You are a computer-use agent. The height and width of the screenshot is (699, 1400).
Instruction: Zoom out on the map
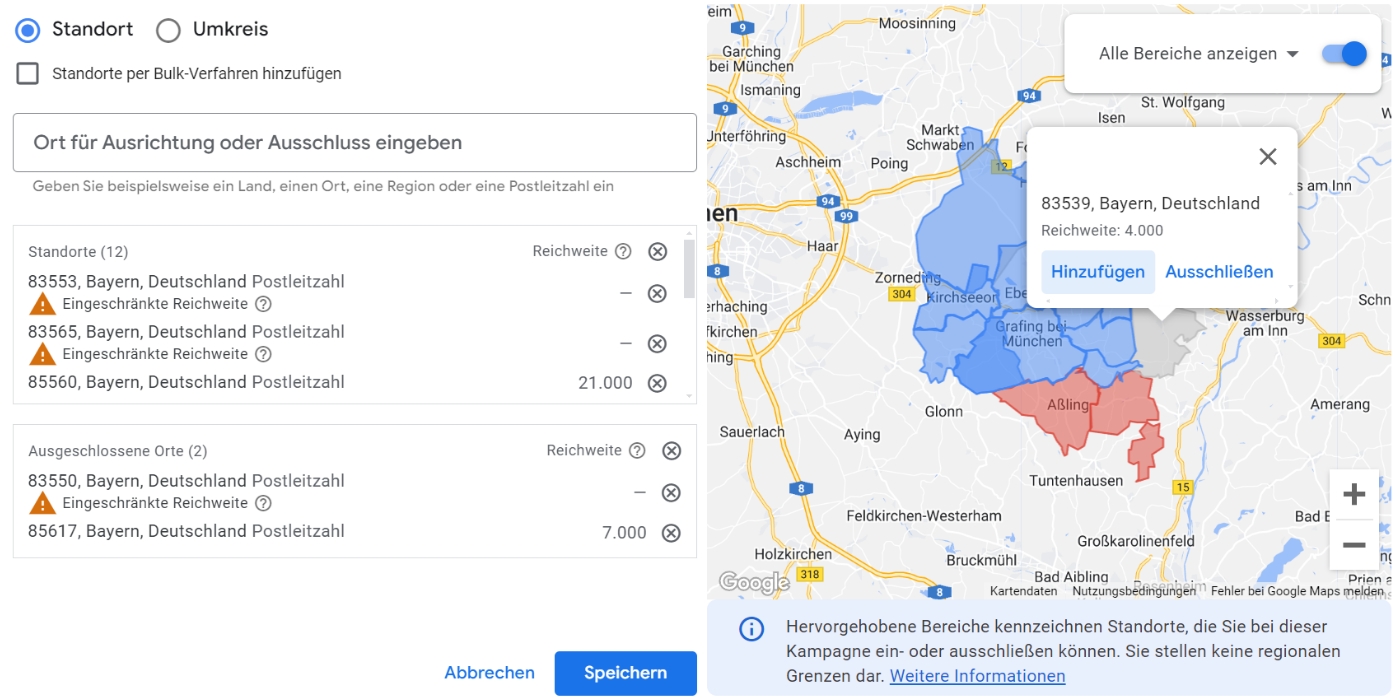[x=1354, y=545]
